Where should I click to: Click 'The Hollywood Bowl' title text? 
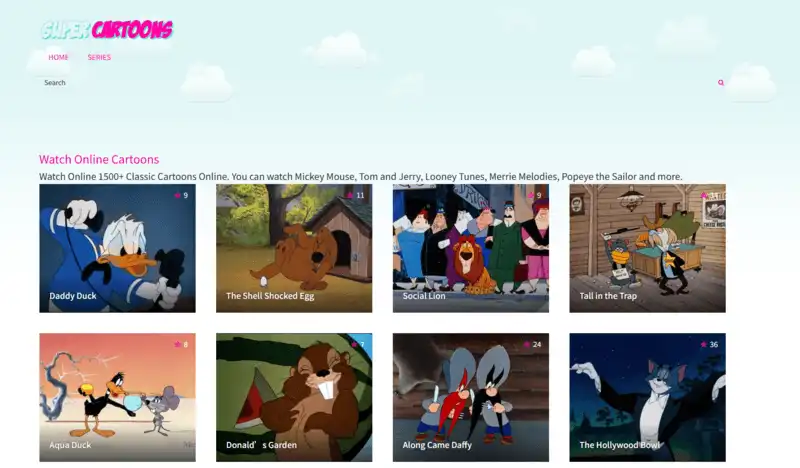(620, 445)
